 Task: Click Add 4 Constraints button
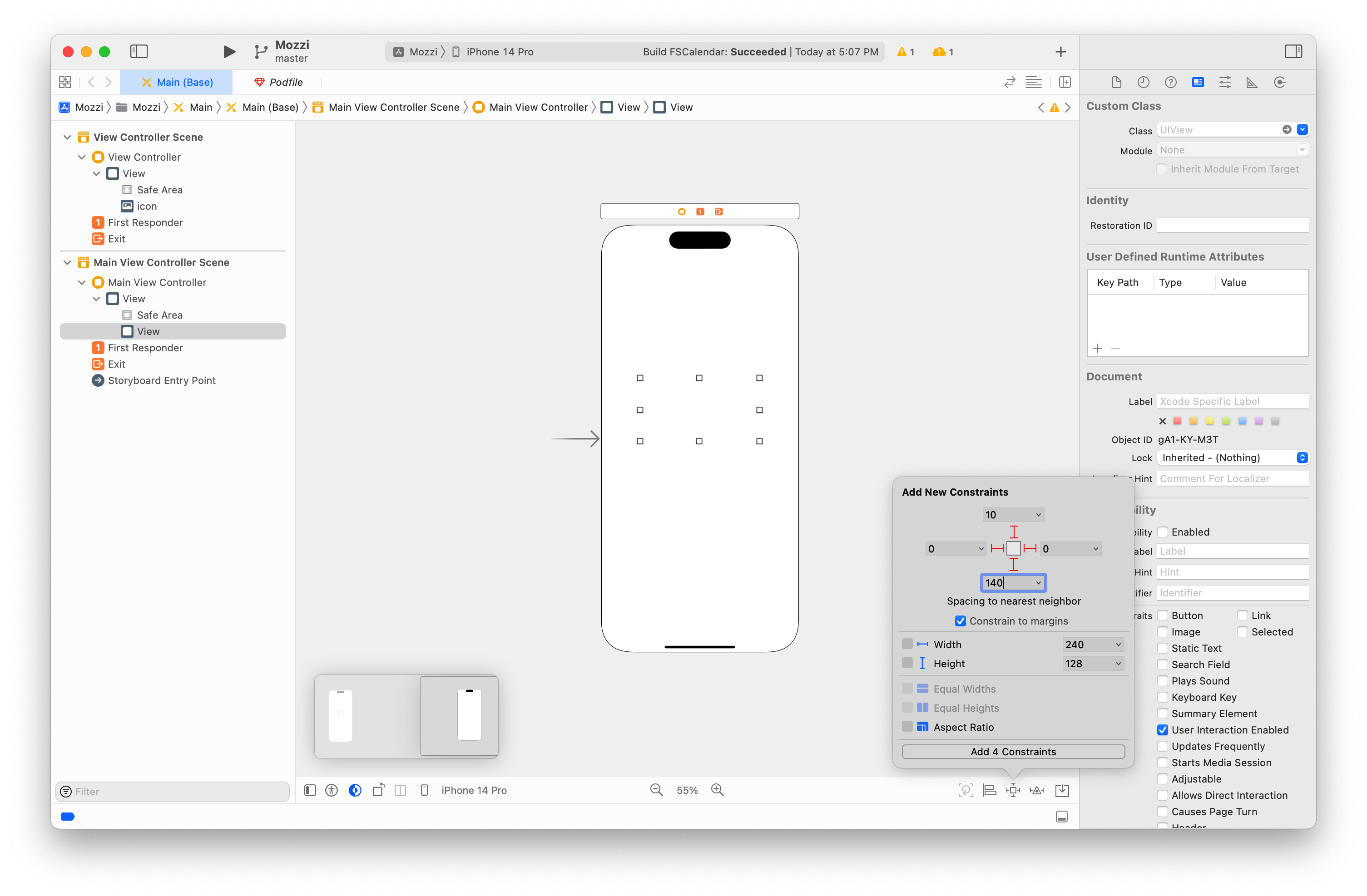tap(1013, 751)
